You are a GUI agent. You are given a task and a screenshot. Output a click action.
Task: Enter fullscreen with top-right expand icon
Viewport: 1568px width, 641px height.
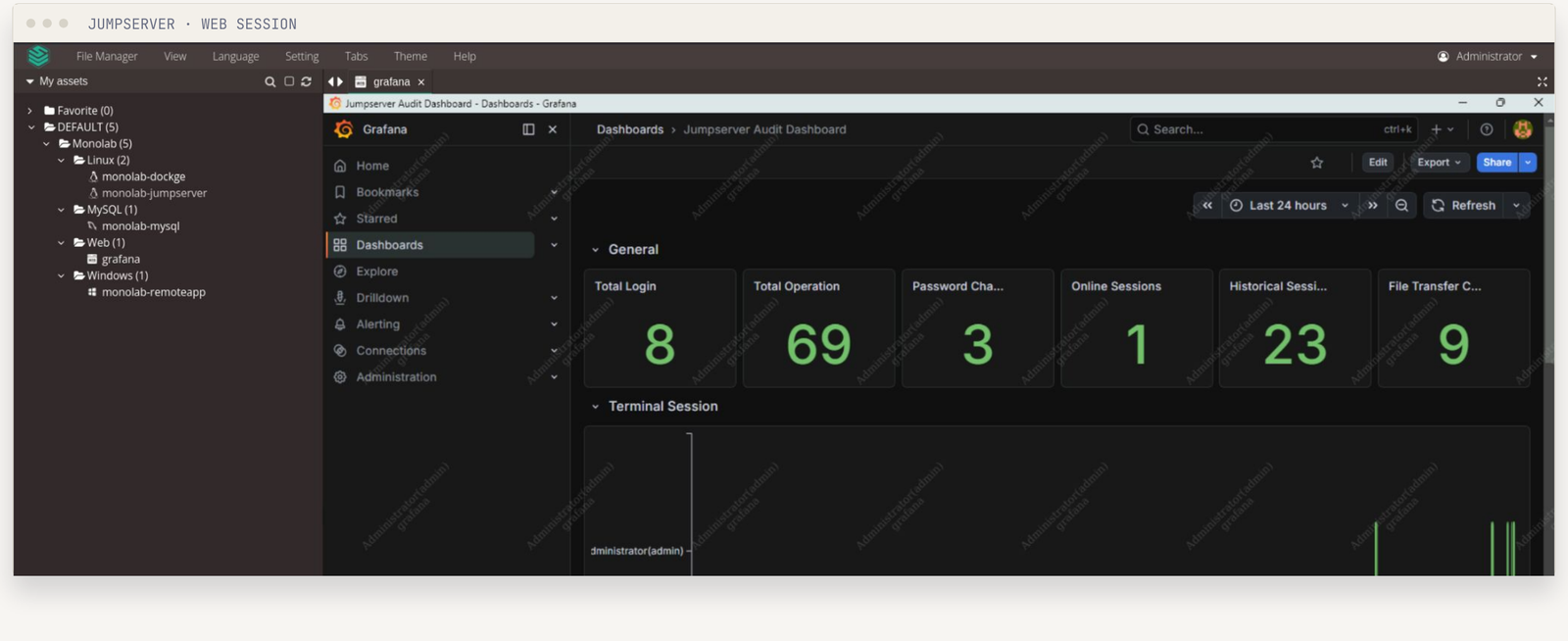coord(1542,82)
